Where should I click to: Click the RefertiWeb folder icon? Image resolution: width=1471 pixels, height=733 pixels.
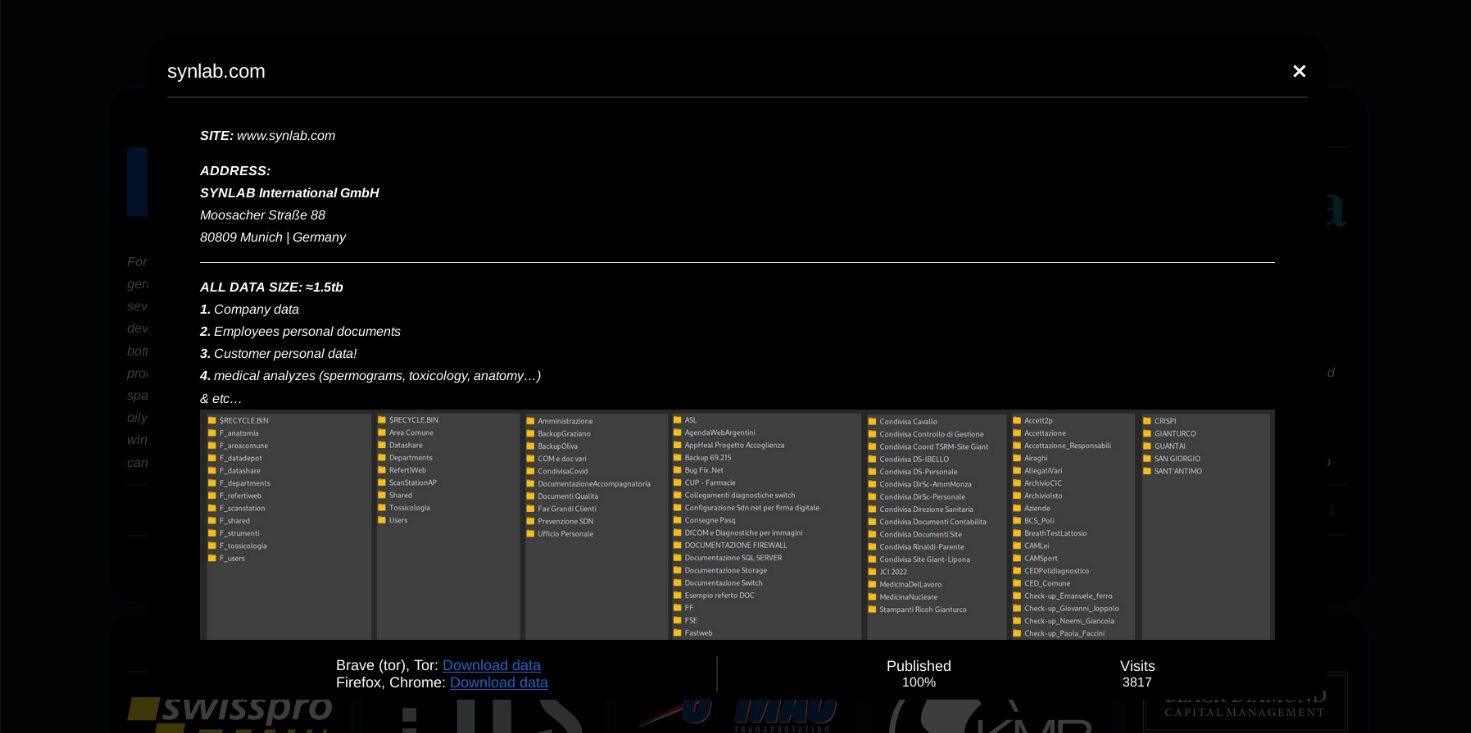click(x=382, y=470)
